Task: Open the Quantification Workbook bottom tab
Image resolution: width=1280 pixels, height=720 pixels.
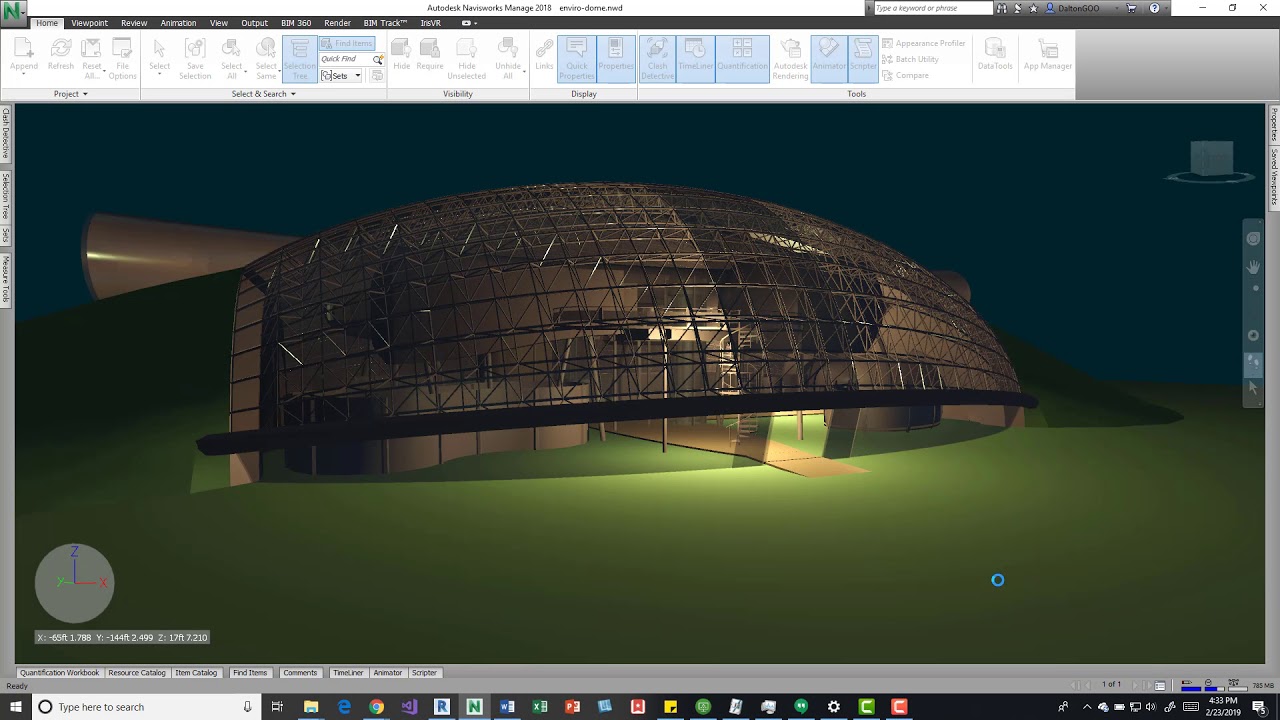Action: coord(59,673)
